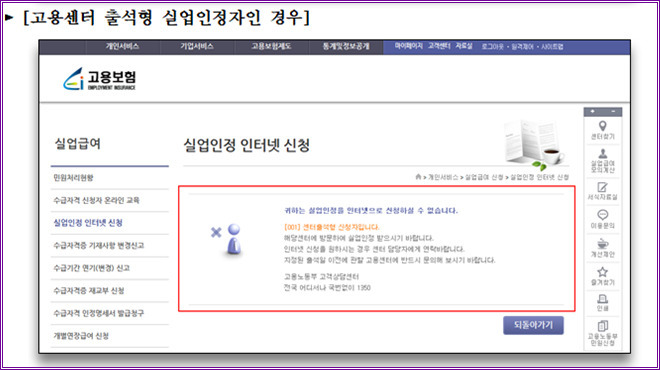Open 개별연장급여 신청 in the sidebar
660x370 pixels.
pos(81,336)
